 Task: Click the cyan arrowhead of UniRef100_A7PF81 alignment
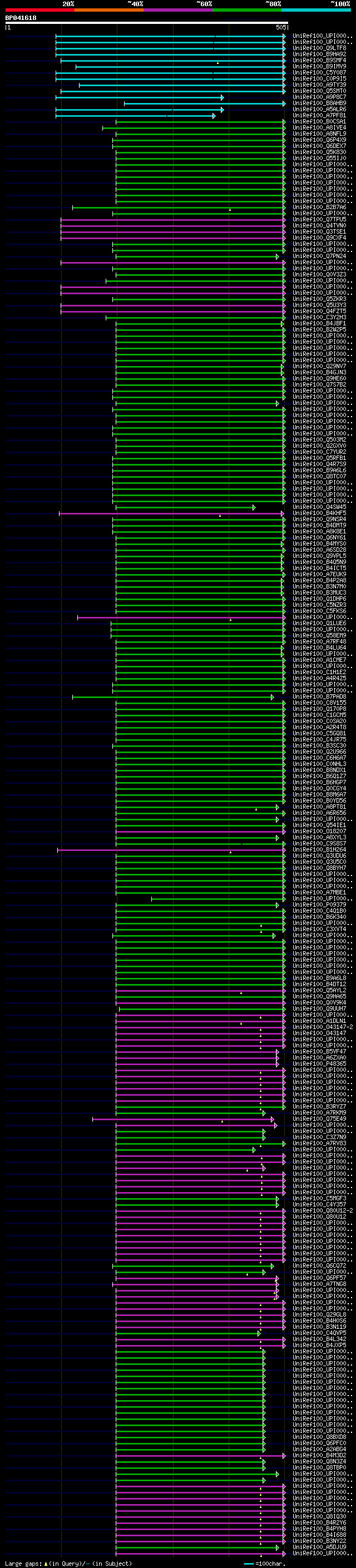coord(214,116)
